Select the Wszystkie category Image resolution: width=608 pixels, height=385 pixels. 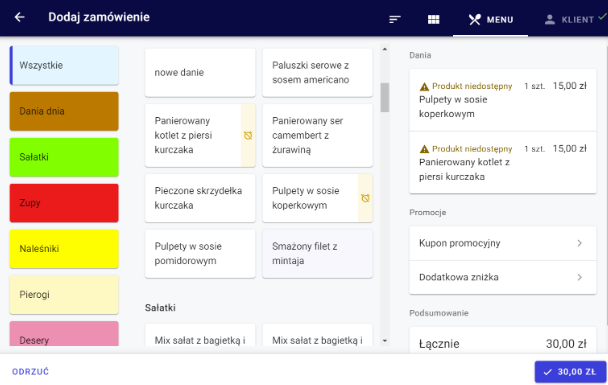(64, 65)
